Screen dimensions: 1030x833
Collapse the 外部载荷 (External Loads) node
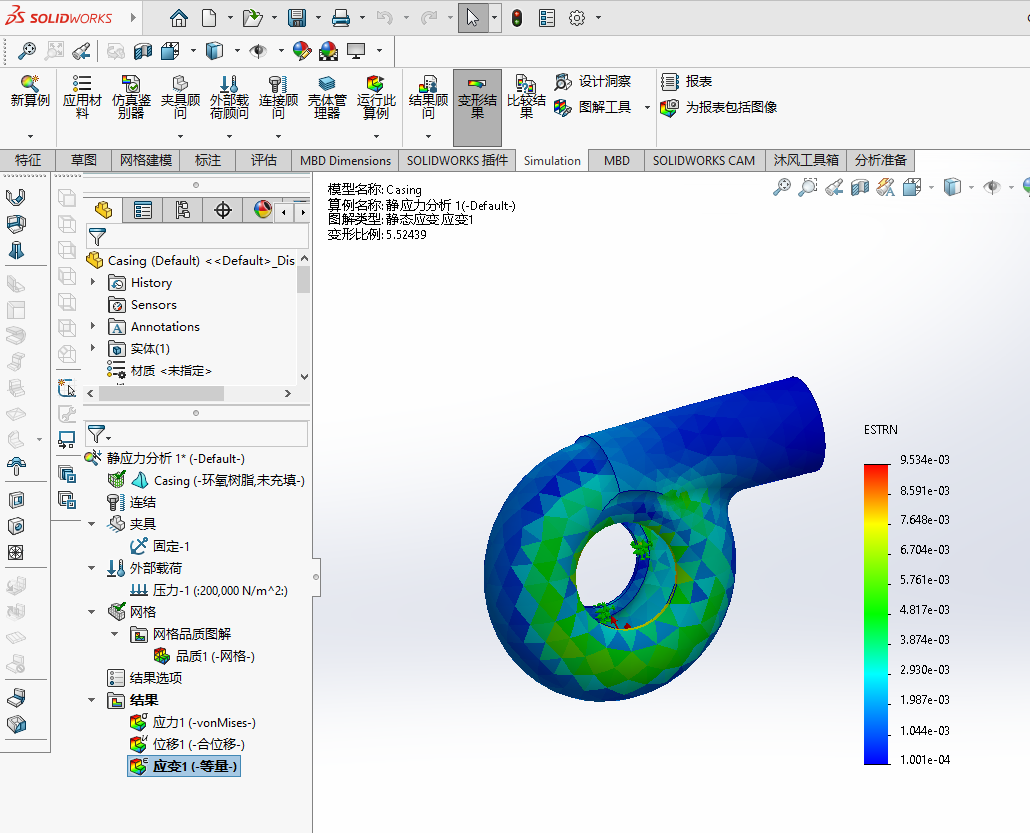pos(91,568)
